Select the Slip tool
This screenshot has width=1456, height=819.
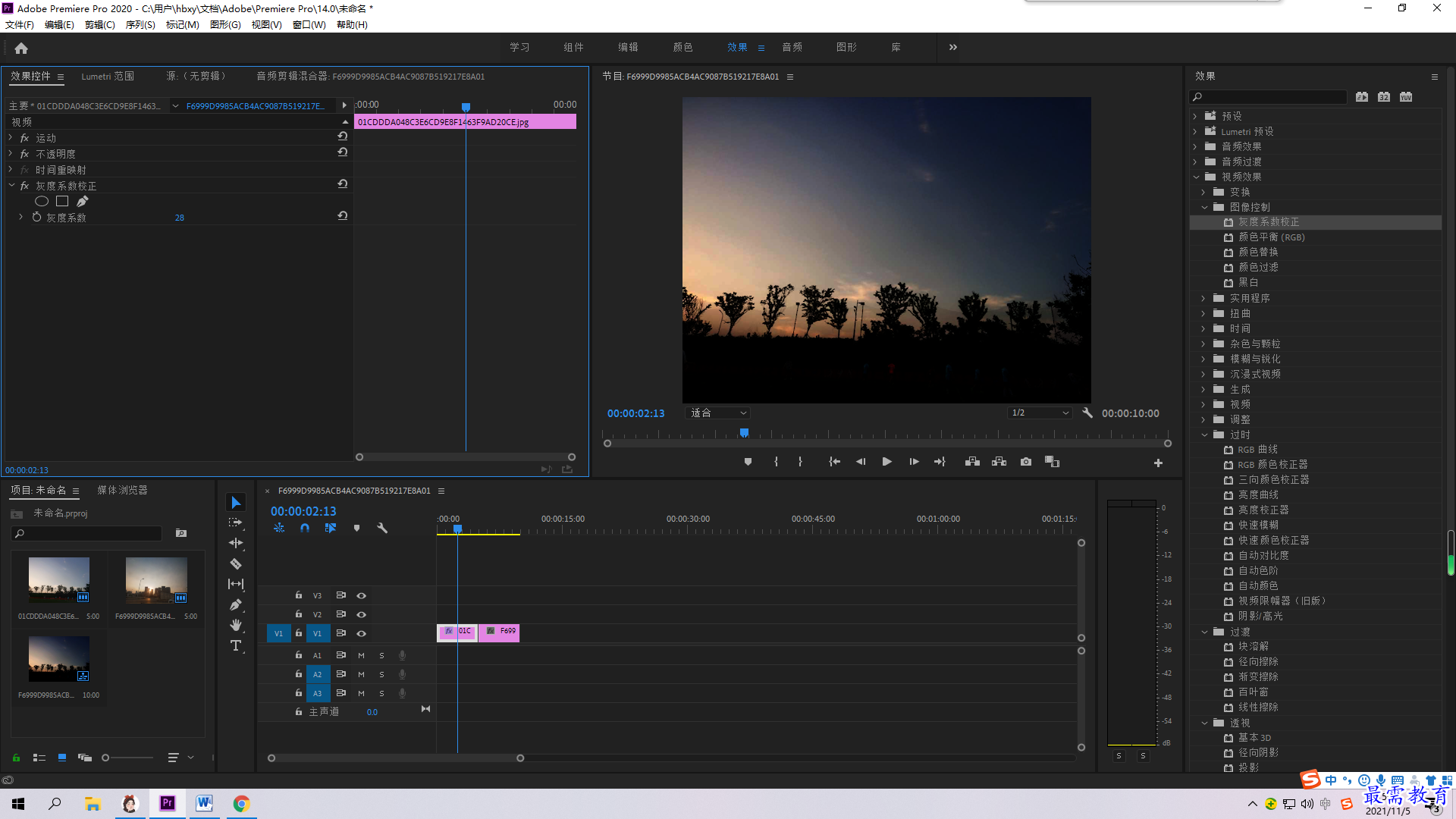(236, 584)
